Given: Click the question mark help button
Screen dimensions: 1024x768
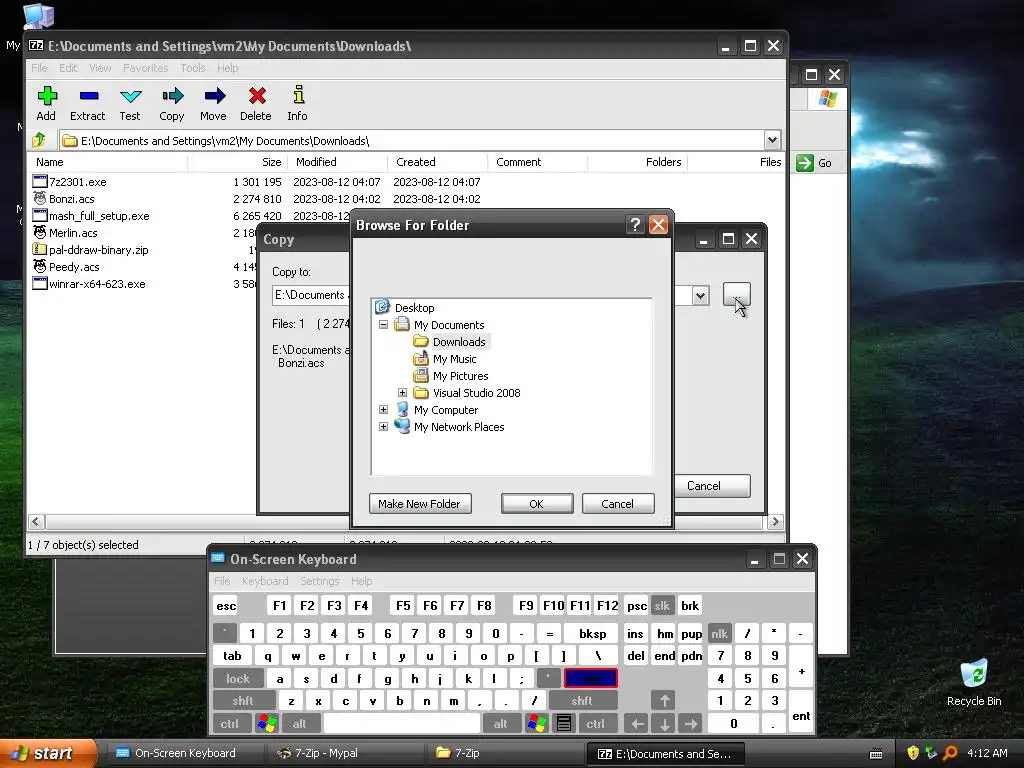Looking at the screenshot, I should click(635, 225).
